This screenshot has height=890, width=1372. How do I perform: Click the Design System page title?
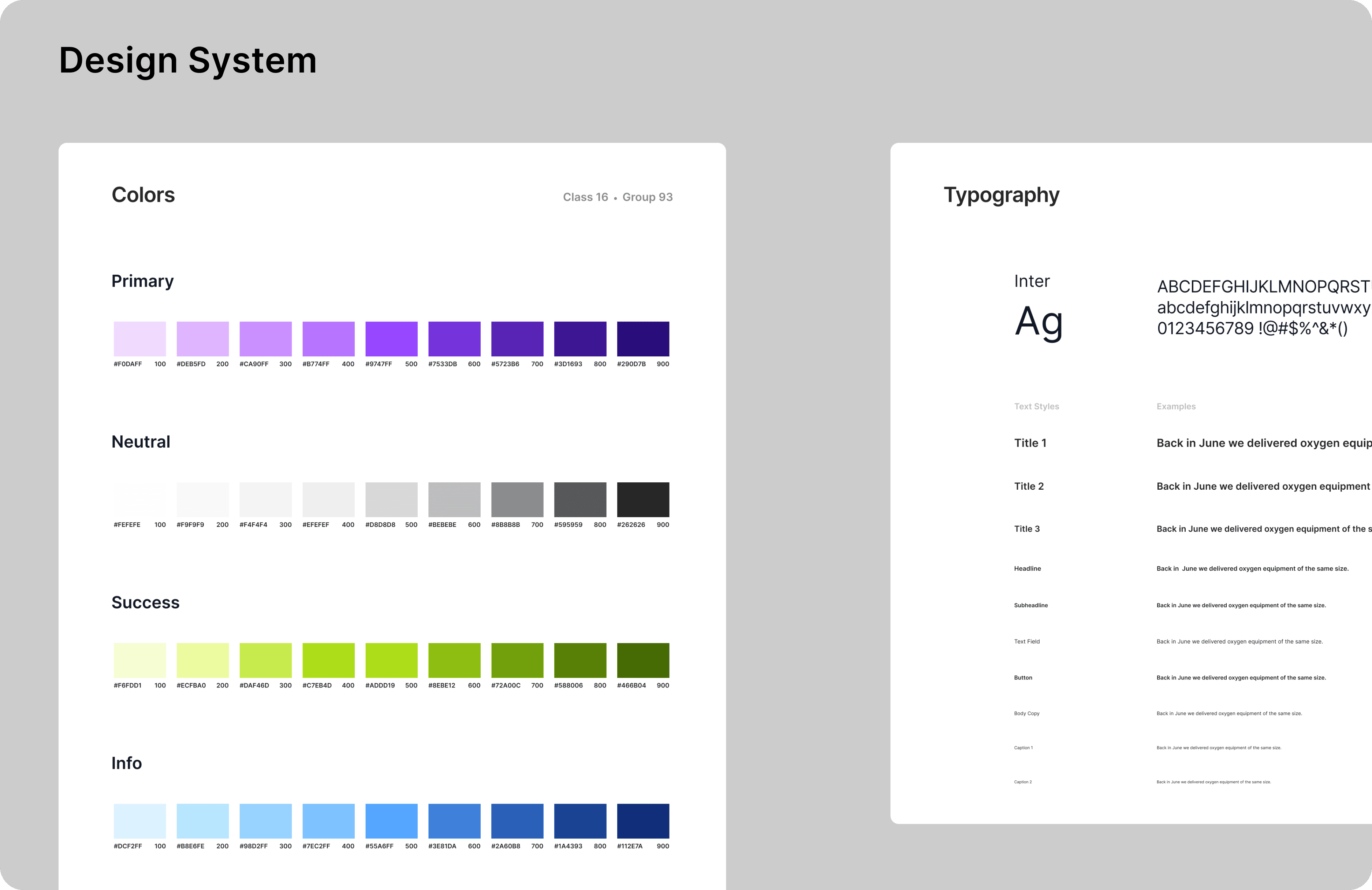[188, 60]
